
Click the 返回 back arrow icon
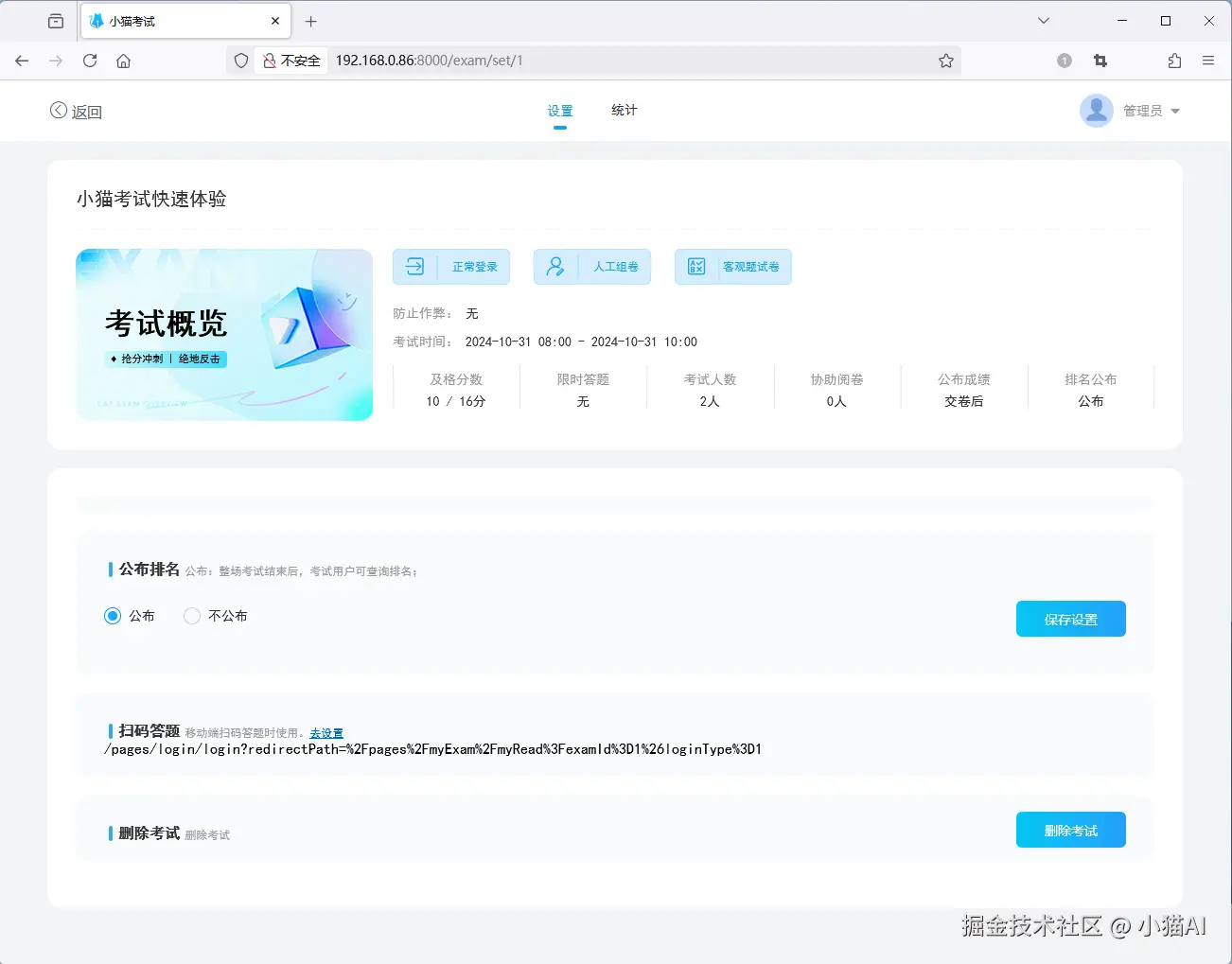pos(57,111)
